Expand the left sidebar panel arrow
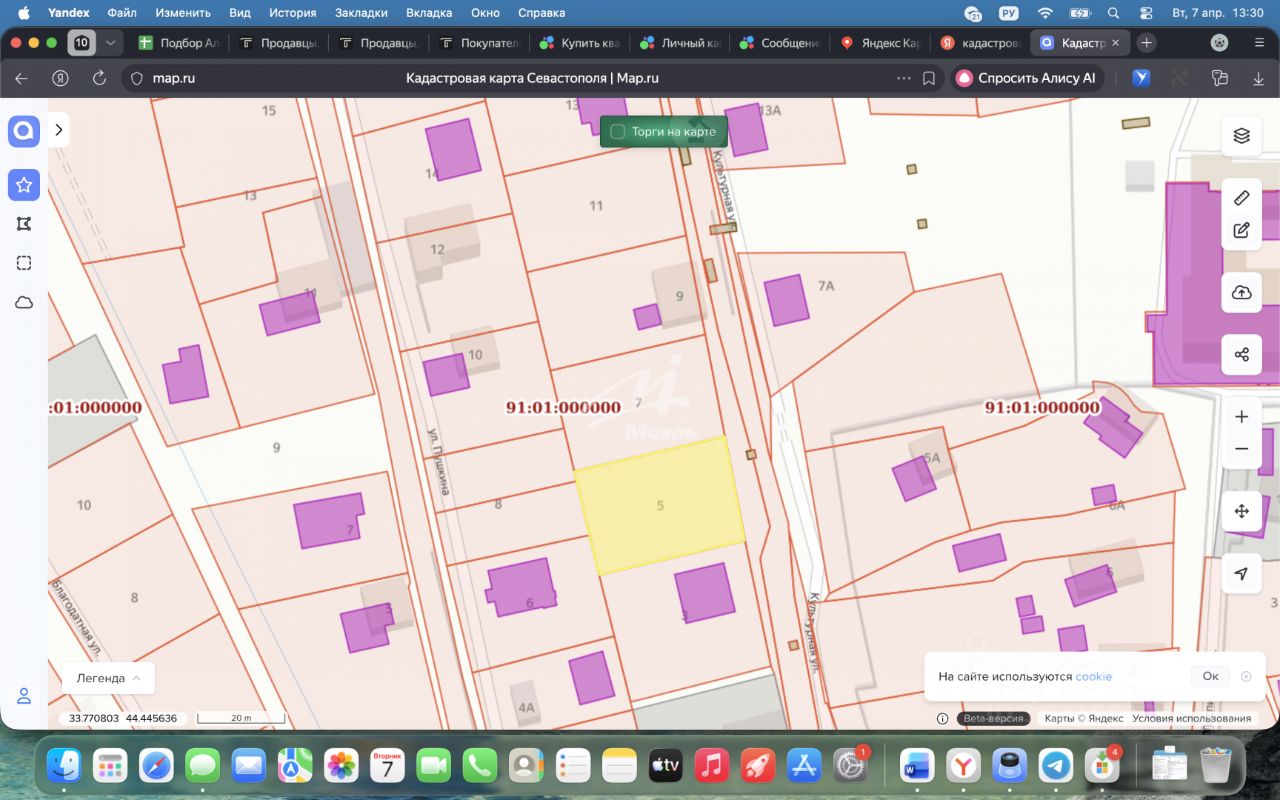1280x800 pixels. tap(59, 130)
